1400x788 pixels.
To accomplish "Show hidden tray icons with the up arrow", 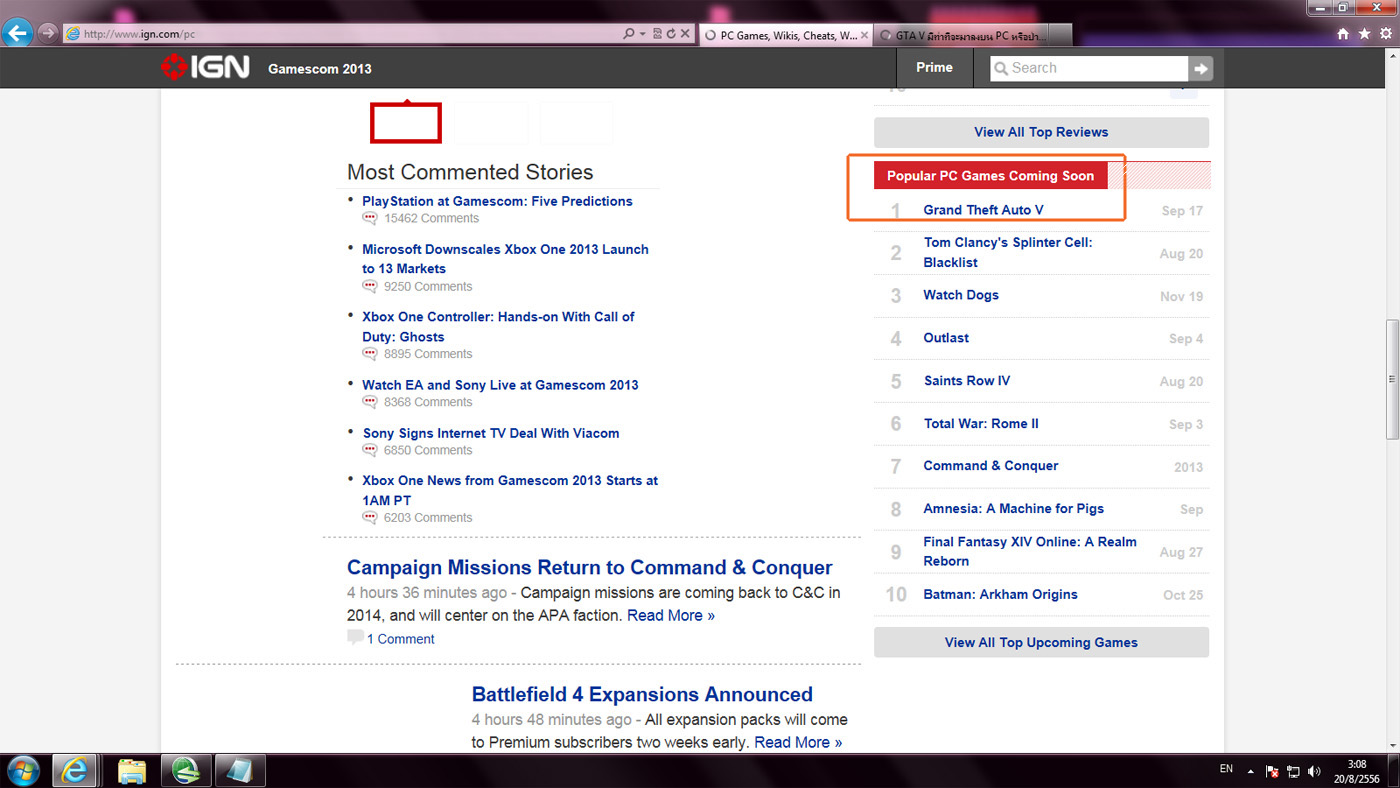I will tap(1250, 772).
